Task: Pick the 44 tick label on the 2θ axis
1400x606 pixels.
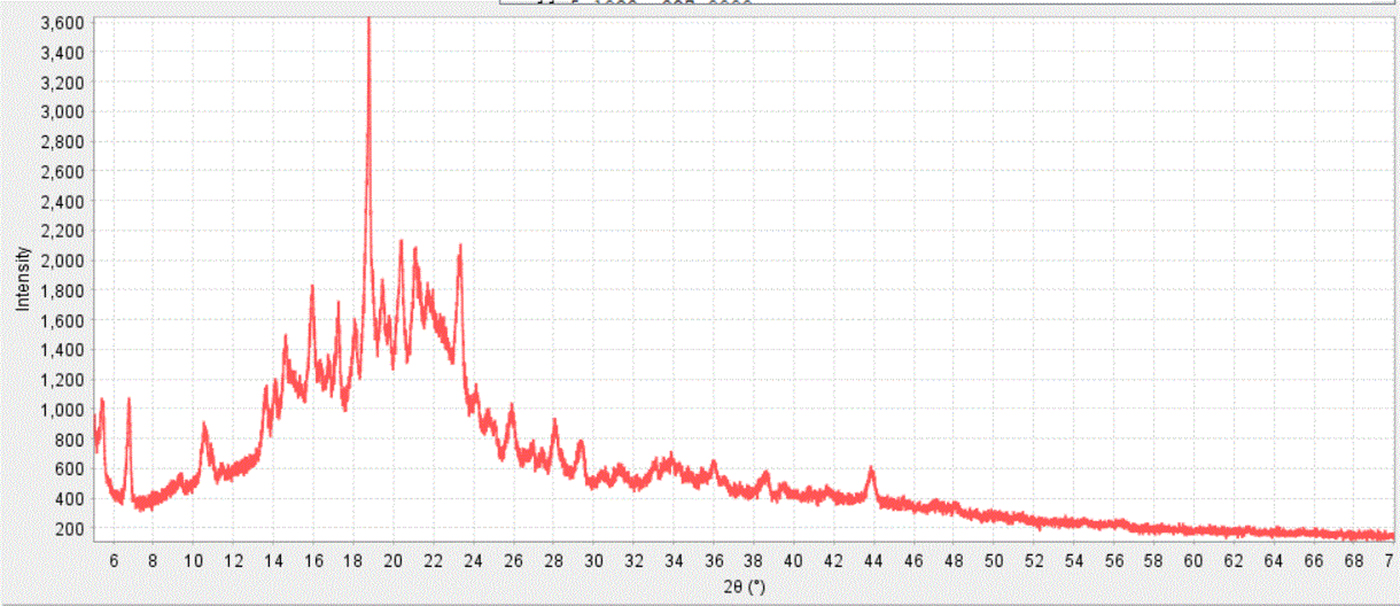Action: 873,562
